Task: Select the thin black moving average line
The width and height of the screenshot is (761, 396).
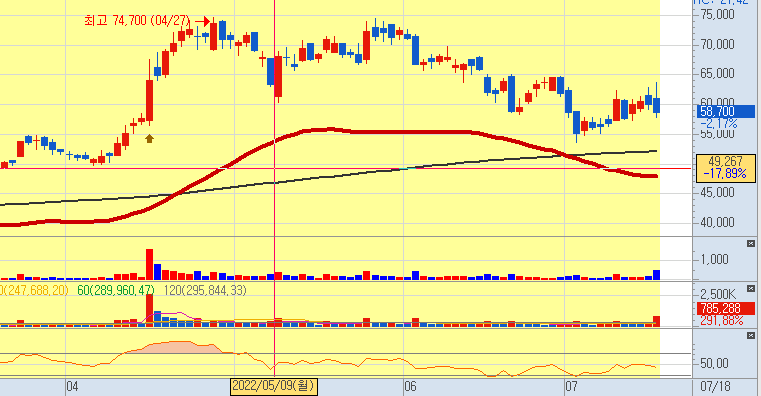Action: pyautogui.click(x=340, y=177)
